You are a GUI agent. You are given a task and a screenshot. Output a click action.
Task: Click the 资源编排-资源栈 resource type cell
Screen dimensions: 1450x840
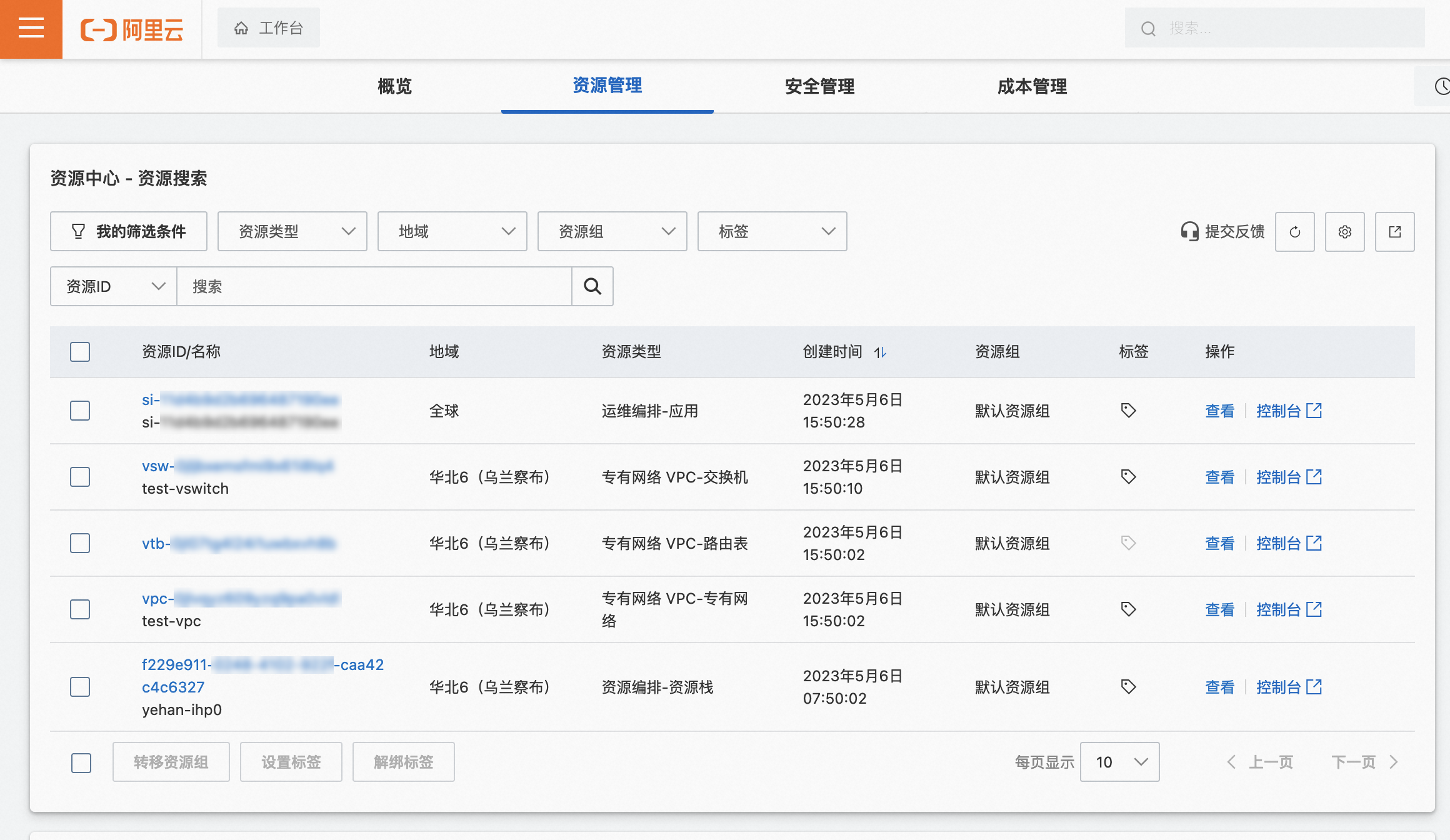pyautogui.click(x=657, y=687)
